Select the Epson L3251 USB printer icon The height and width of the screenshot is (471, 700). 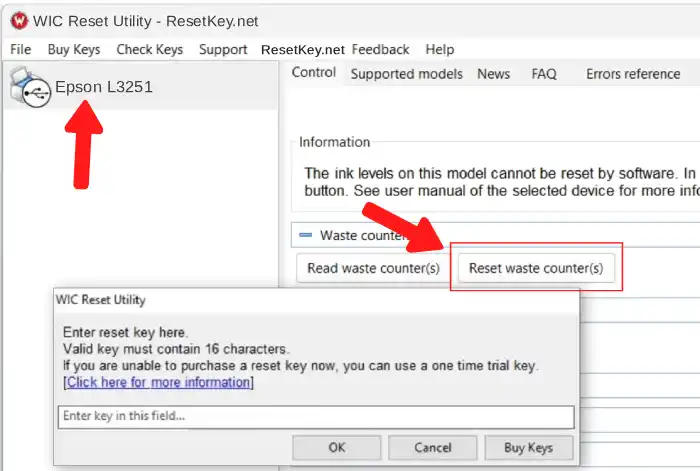point(30,87)
